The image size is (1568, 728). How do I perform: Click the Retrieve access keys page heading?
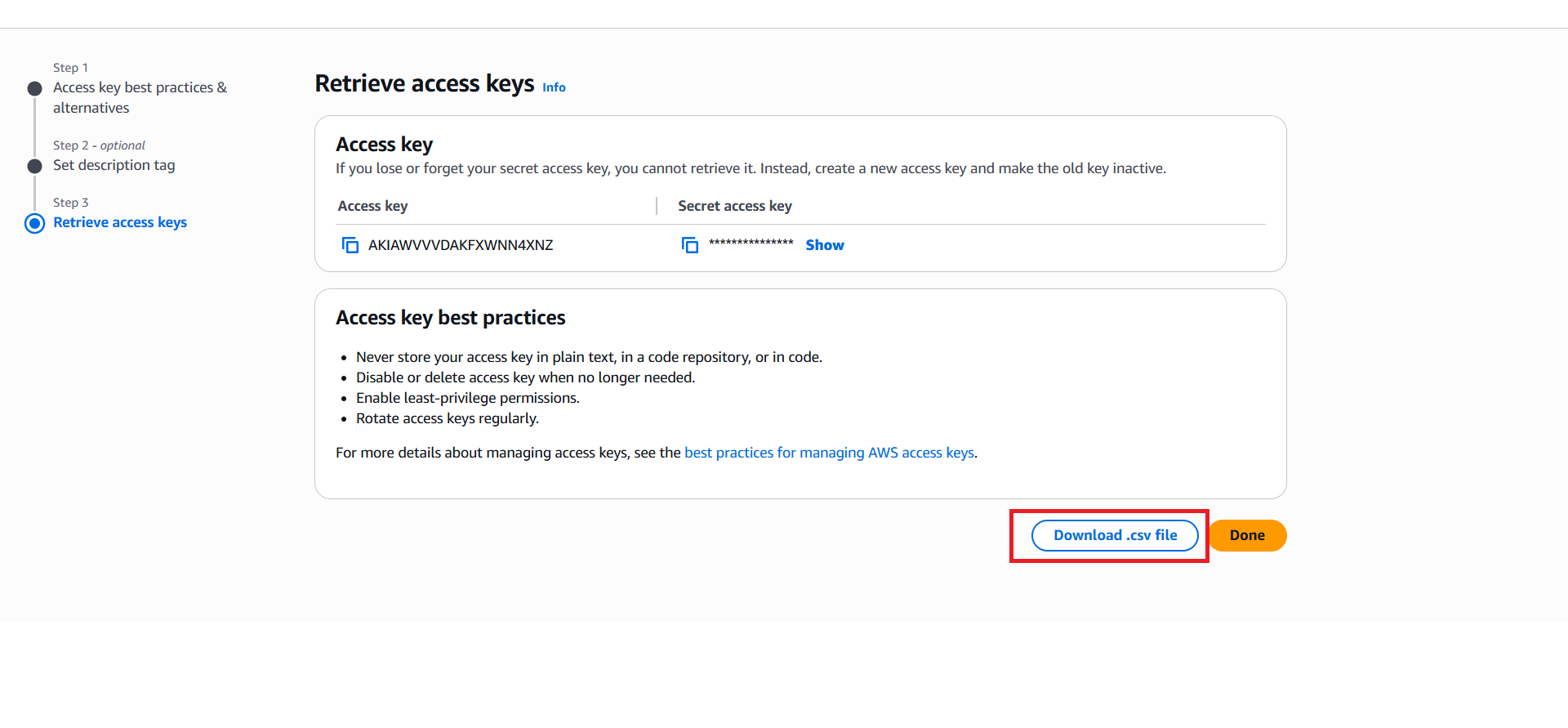pyautogui.click(x=424, y=83)
